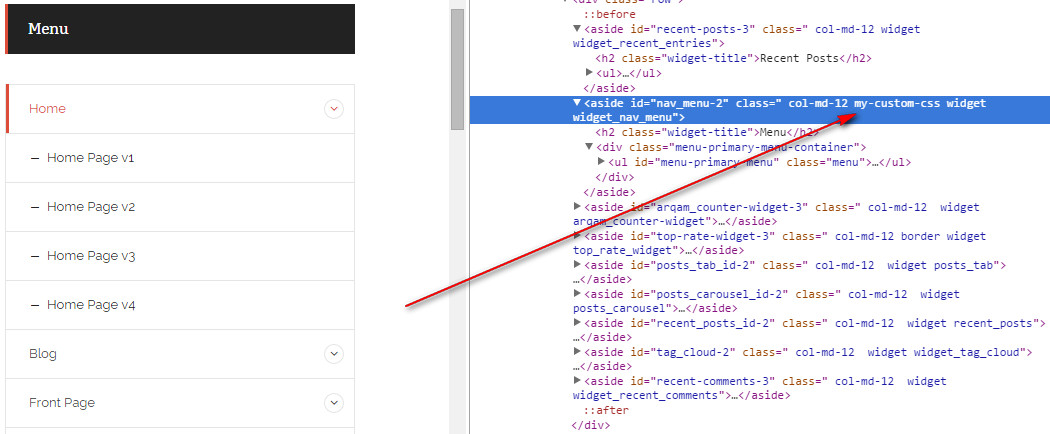Viewport: 1050px width, 434px height.
Task: Collapse the nav_menu-2 aside node
Action: pos(577,103)
